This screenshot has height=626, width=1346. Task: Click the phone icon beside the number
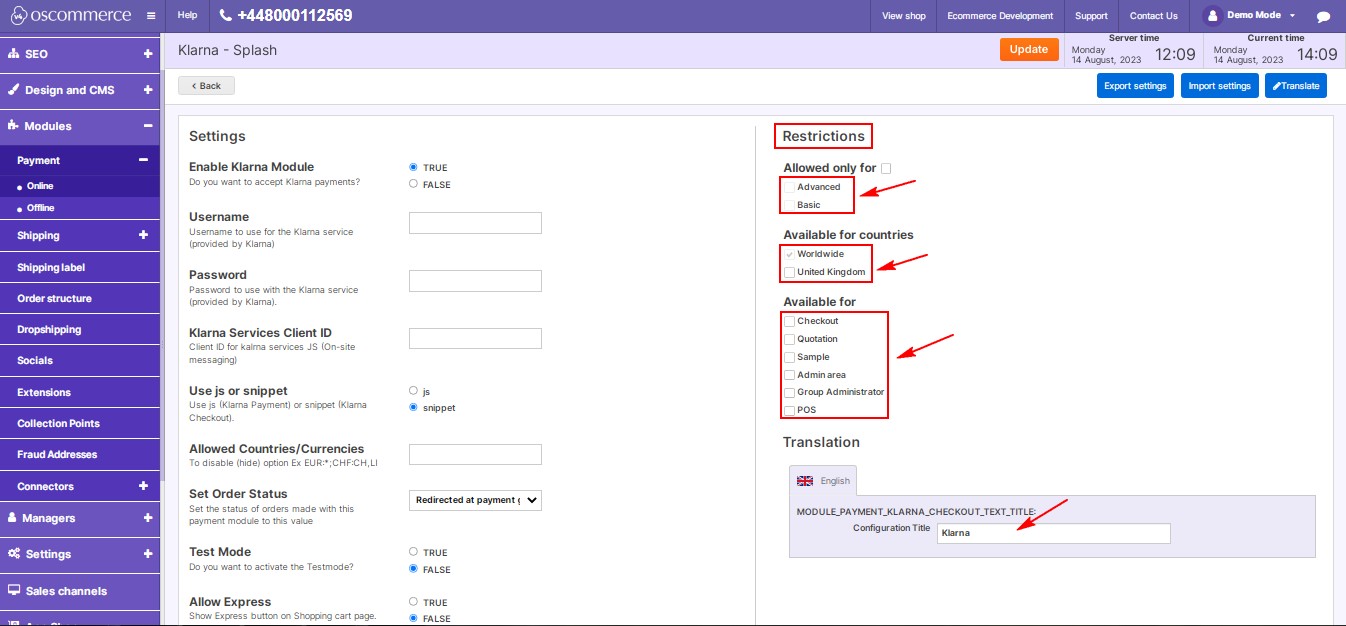click(x=225, y=16)
